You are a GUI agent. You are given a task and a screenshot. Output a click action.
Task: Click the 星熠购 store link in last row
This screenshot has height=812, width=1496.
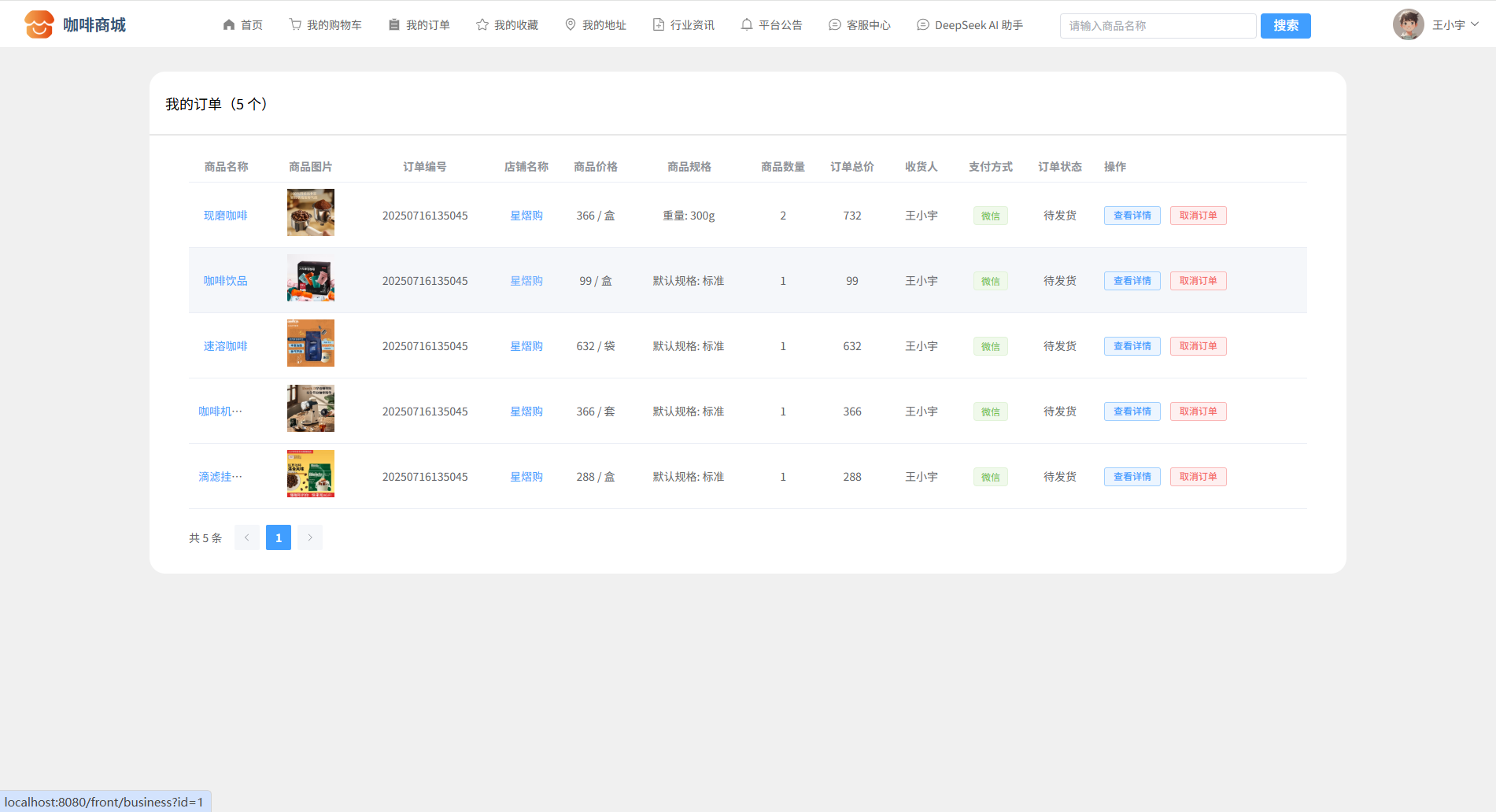(x=526, y=477)
